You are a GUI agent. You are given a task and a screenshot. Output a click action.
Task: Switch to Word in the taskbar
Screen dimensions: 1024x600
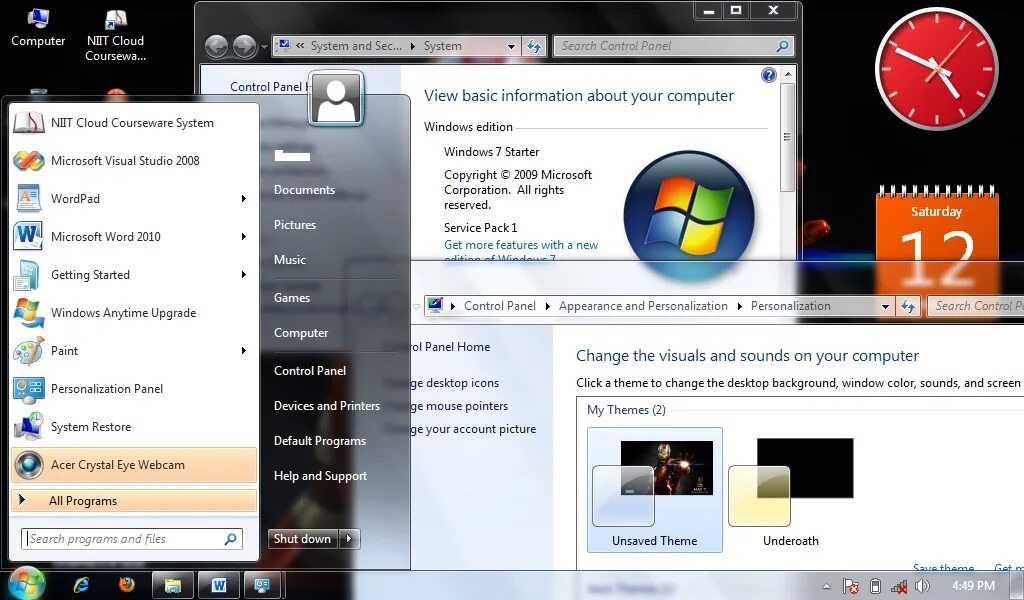click(x=219, y=585)
